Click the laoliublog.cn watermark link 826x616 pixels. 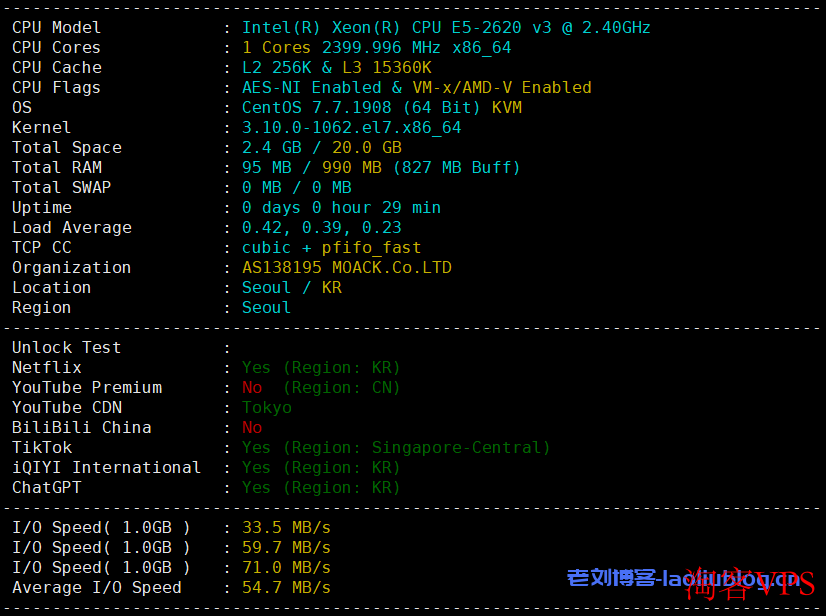684,579
